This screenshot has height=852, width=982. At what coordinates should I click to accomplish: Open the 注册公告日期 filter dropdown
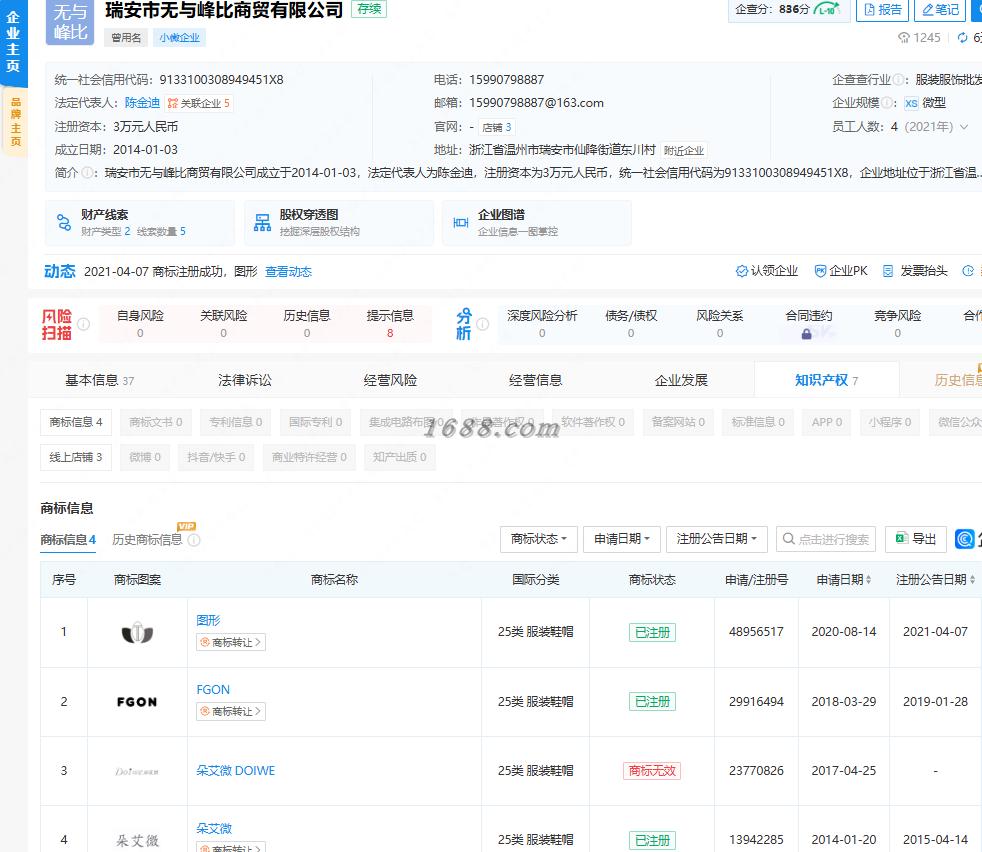(717, 539)
